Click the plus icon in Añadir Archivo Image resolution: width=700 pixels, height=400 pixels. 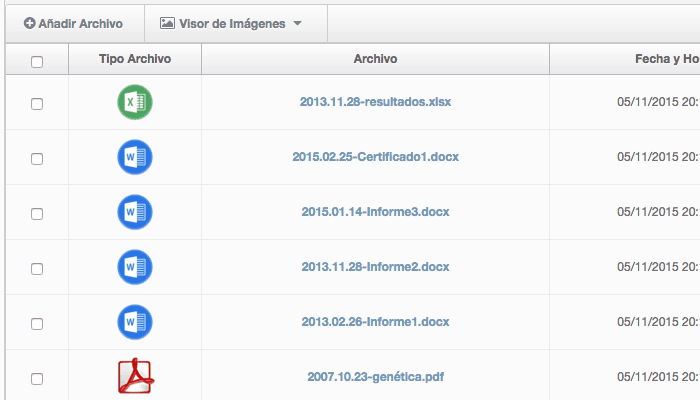coord(29,23)
